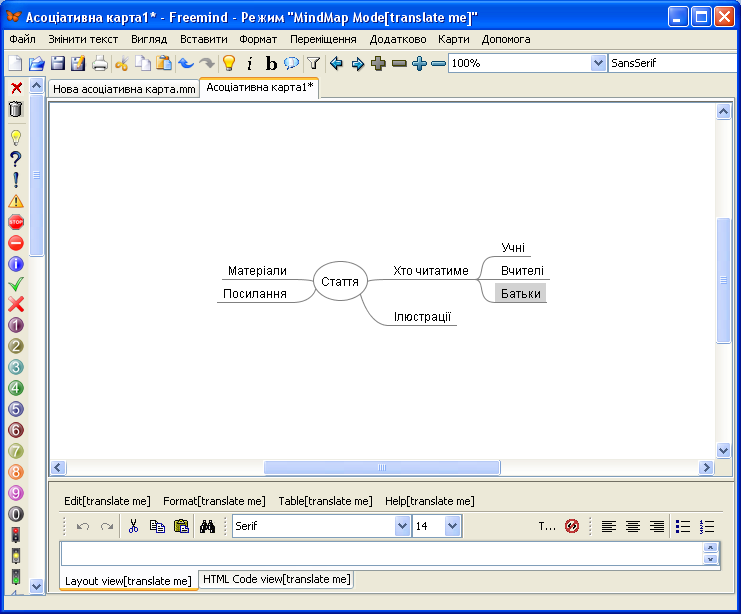The image size is (741, 614).
Task: Open the 100% zoom dropdown
Action: (x=599, y=63)
